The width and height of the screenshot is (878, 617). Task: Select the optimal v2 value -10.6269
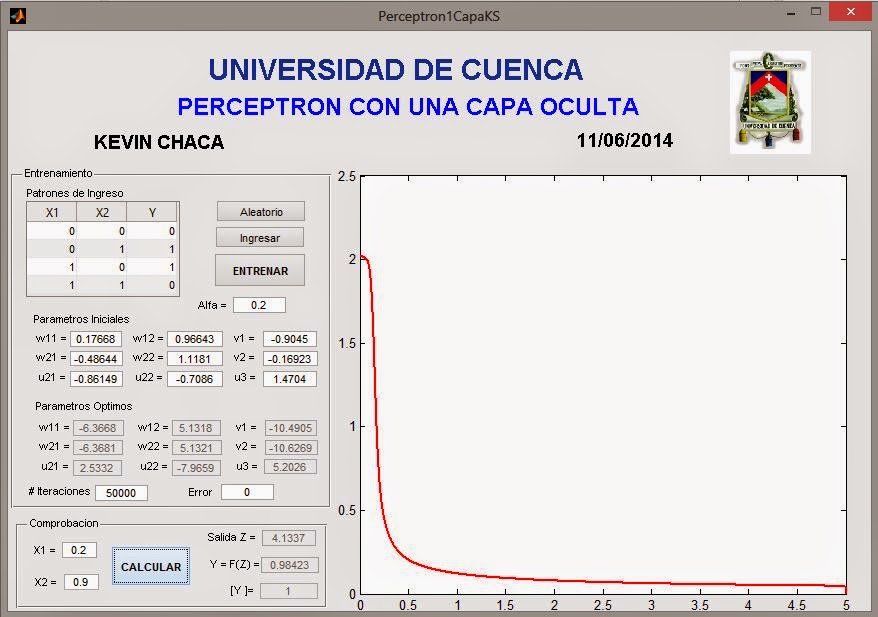tap(291, 447)
